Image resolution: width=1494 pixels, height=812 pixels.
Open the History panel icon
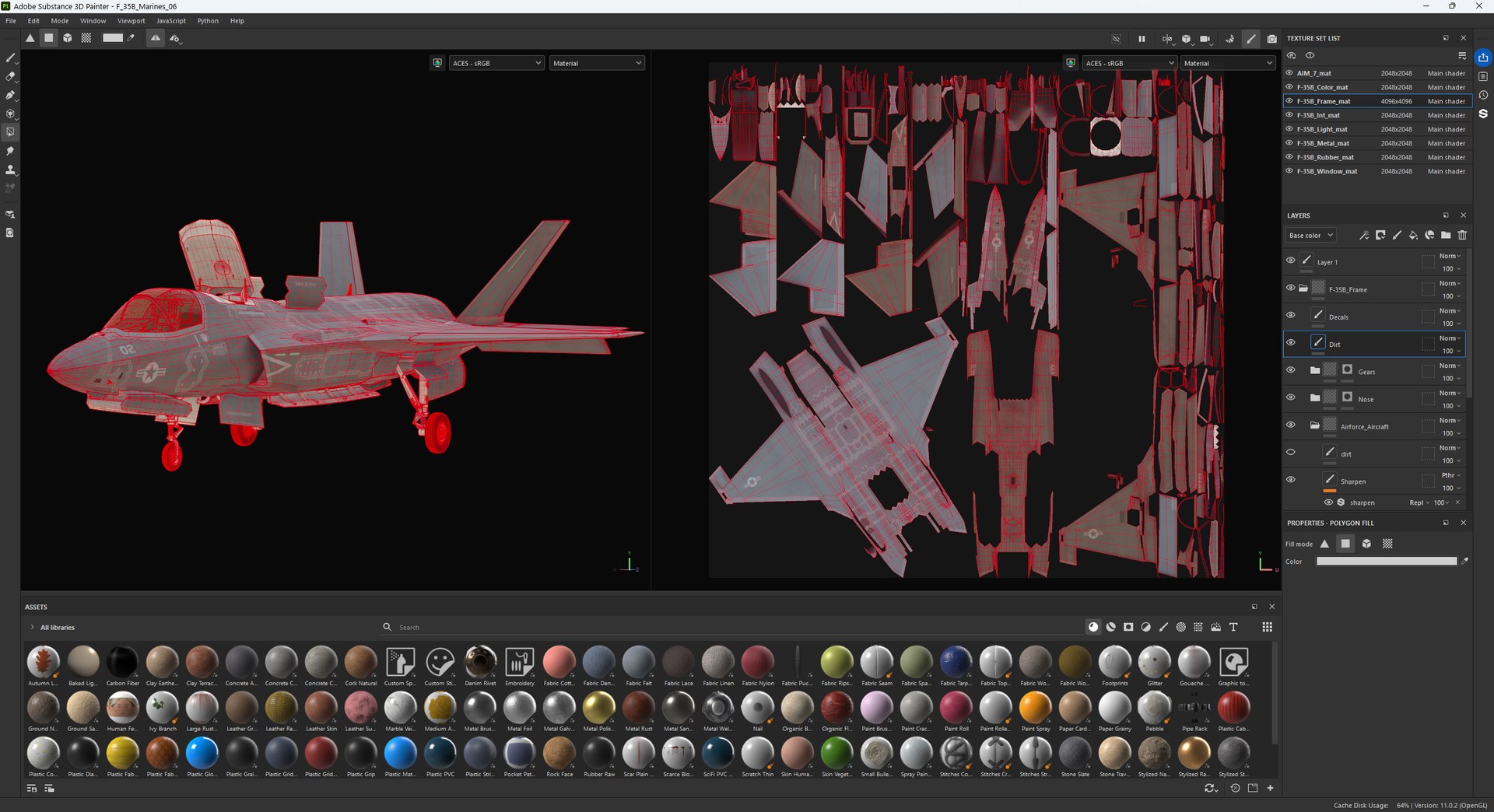1483,95
